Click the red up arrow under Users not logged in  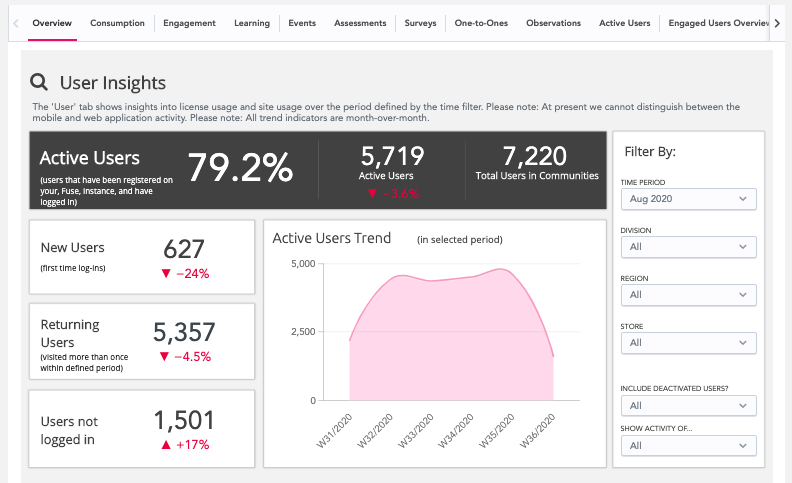tap(165, 444)
